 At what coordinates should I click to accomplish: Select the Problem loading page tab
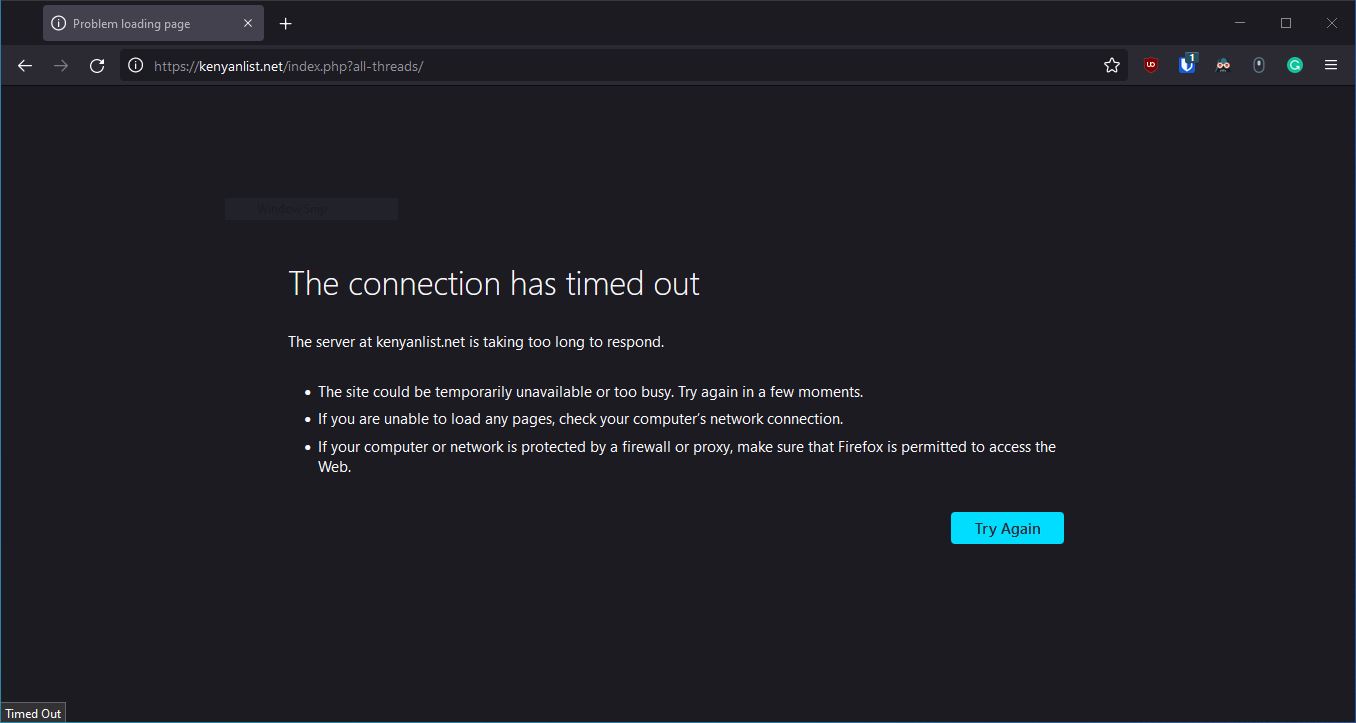(140, 24)
